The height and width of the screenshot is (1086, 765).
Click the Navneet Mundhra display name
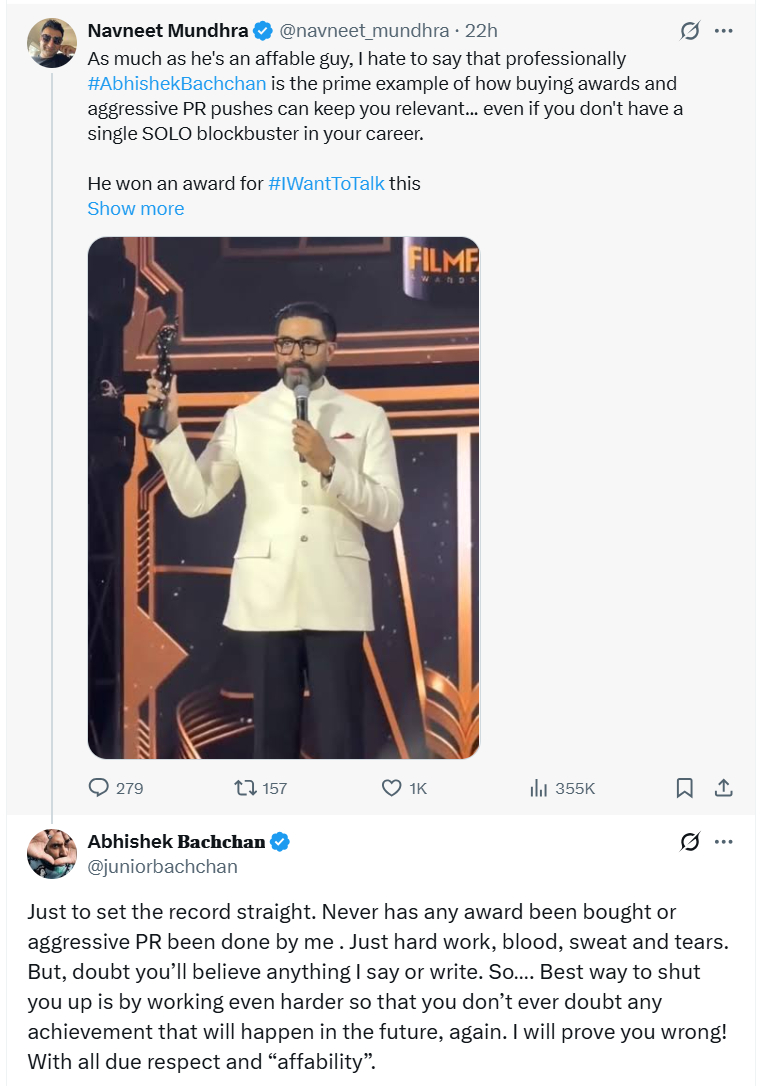167,31
